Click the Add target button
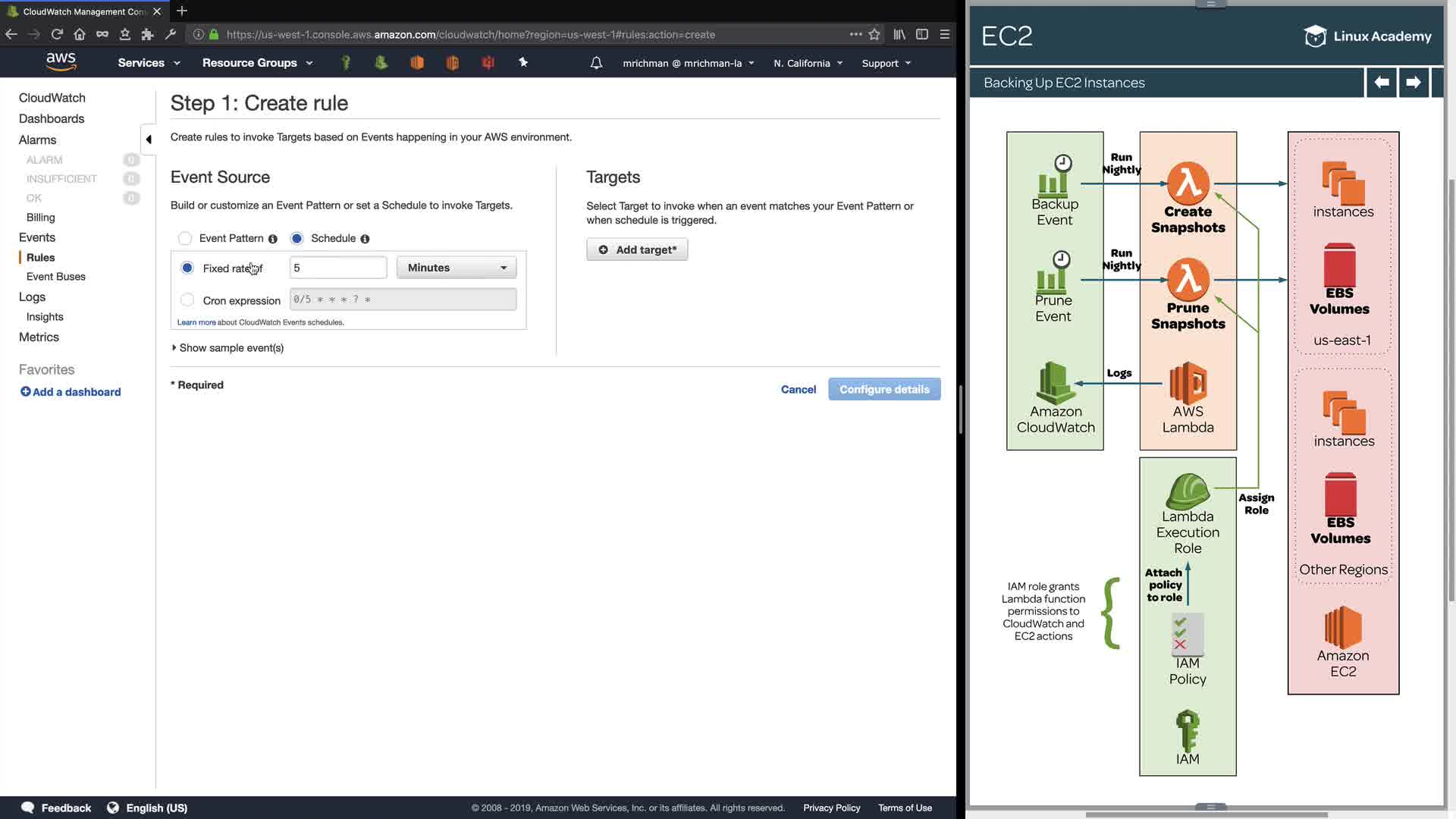 (x=637, y=249)
